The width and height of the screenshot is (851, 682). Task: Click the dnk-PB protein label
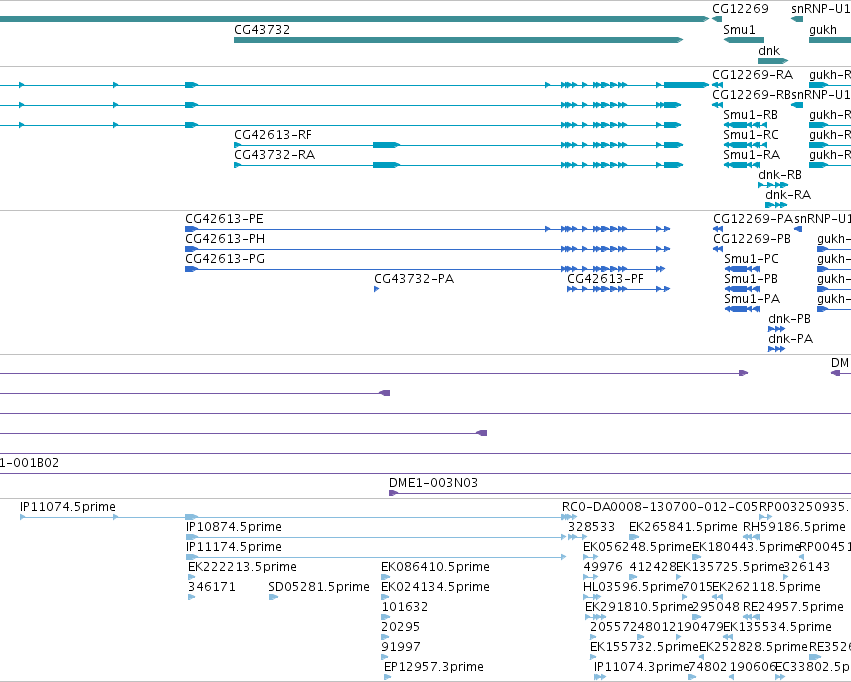(789, 319)
